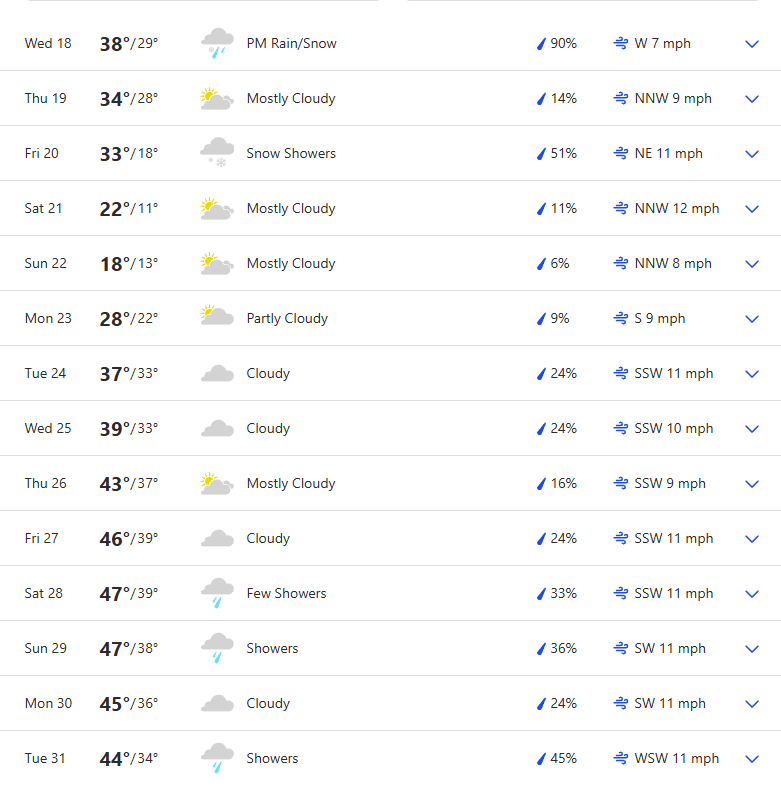Click the wind icon beside WSW 11 mph

[621, 759]
